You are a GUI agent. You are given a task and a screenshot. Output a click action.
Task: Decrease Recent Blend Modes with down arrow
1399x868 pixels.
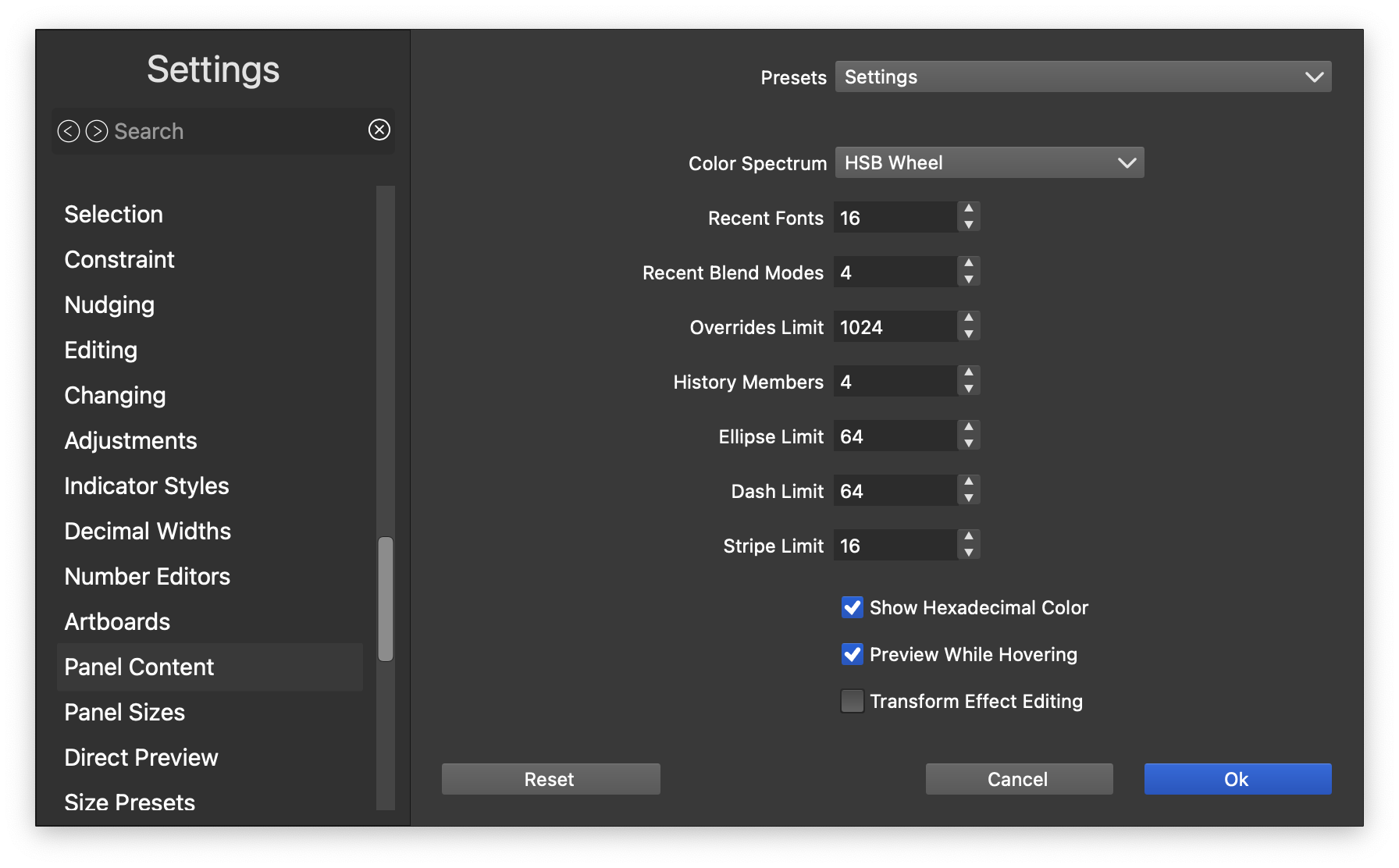tap(968, 280)
